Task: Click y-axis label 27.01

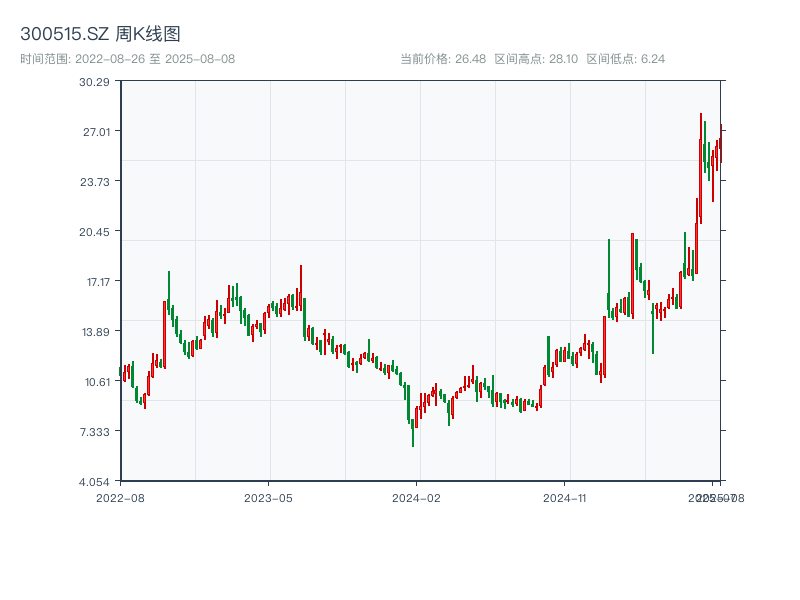Action: point(96,132)
